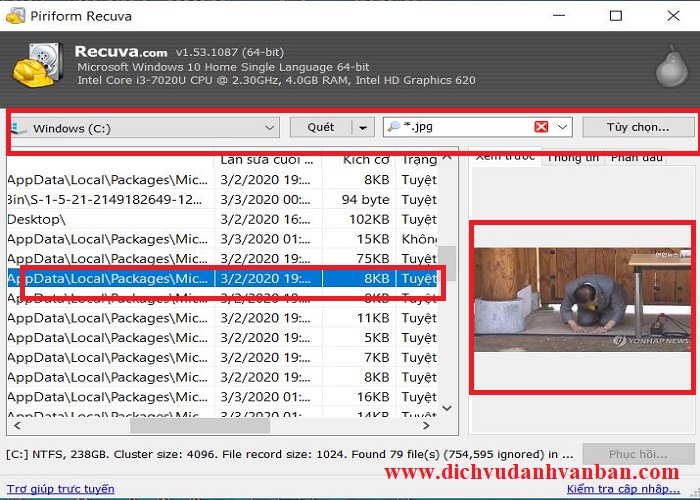Sort by Trạng thái column header
This screenshot has width=700, height=500.
[418, 160]
